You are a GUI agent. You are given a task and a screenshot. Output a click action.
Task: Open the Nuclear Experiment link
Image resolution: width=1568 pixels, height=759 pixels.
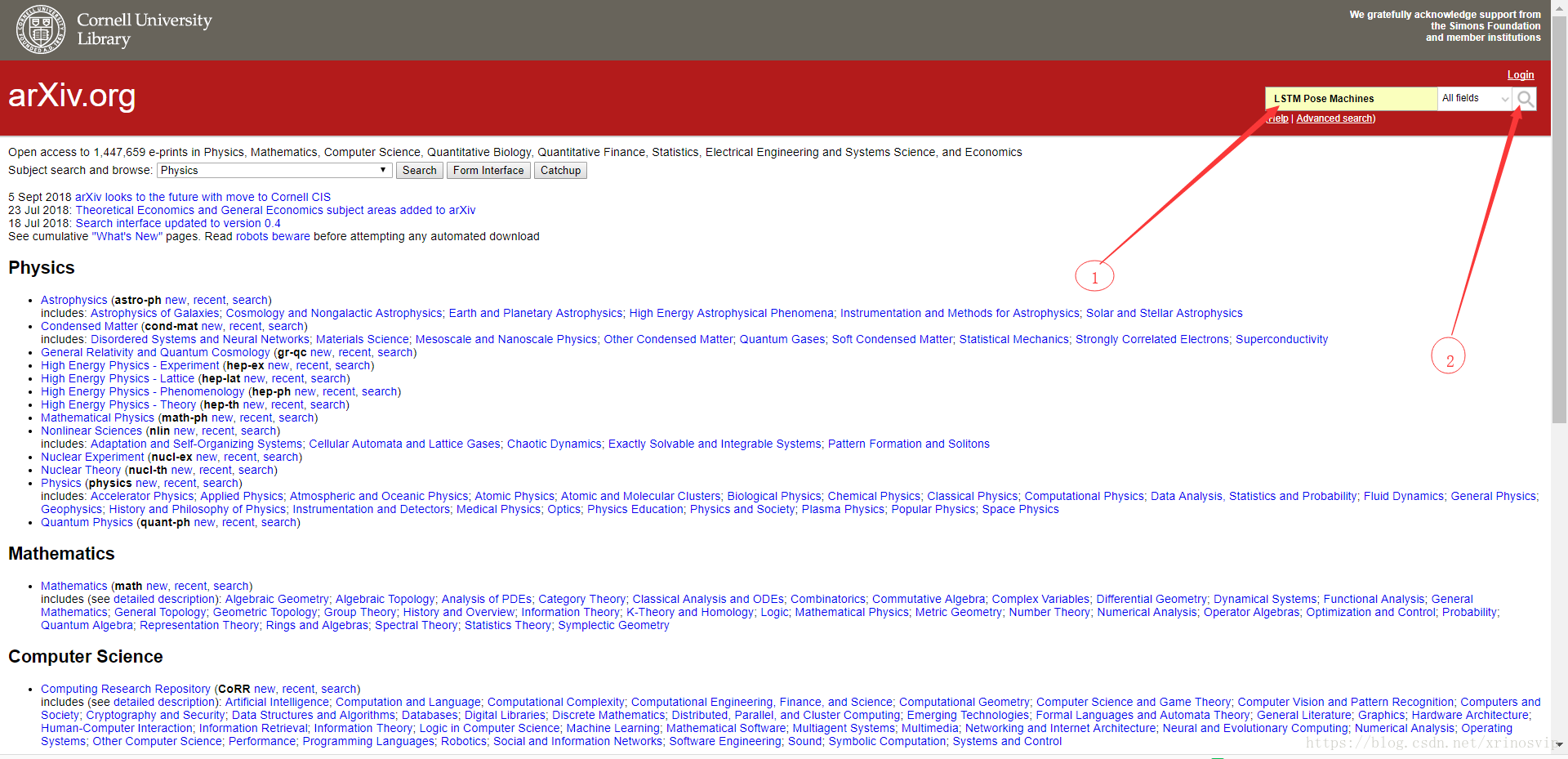click(92, 457)
